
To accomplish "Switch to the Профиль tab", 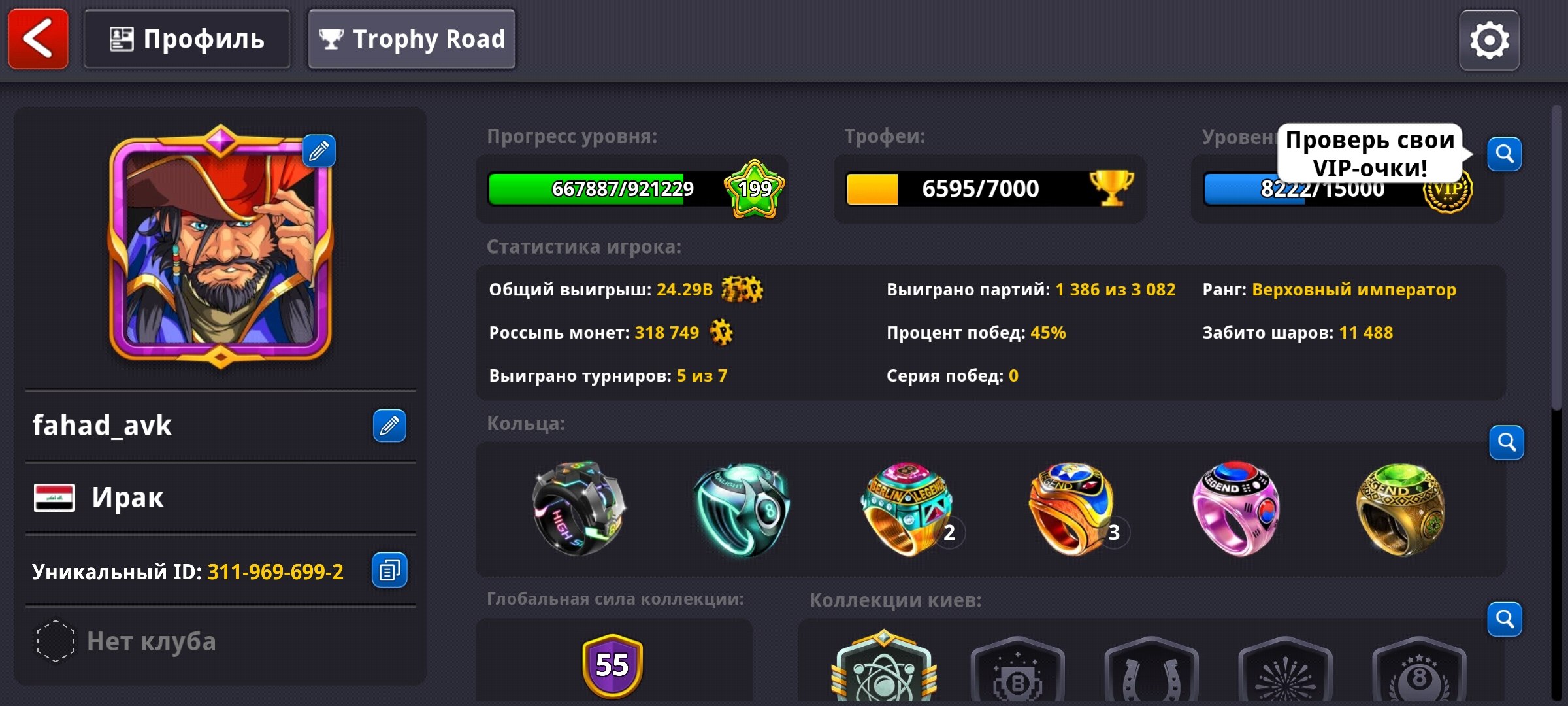I will click(187, 39).
